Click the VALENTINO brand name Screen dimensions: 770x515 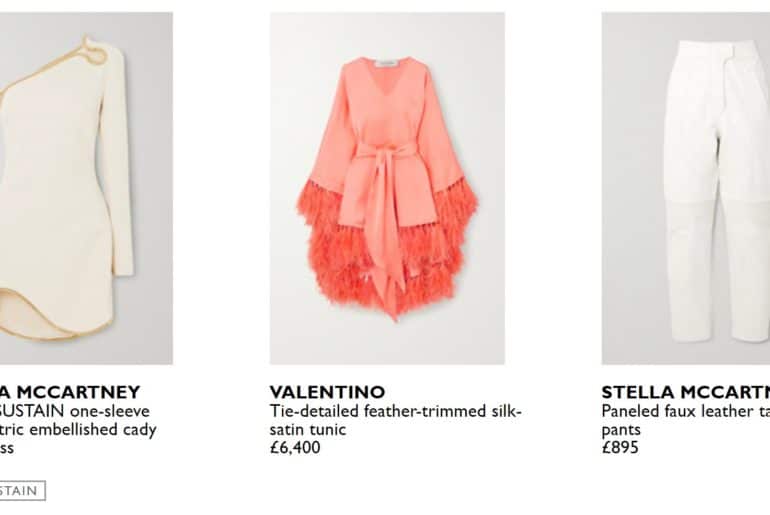[x=327, y=392]
